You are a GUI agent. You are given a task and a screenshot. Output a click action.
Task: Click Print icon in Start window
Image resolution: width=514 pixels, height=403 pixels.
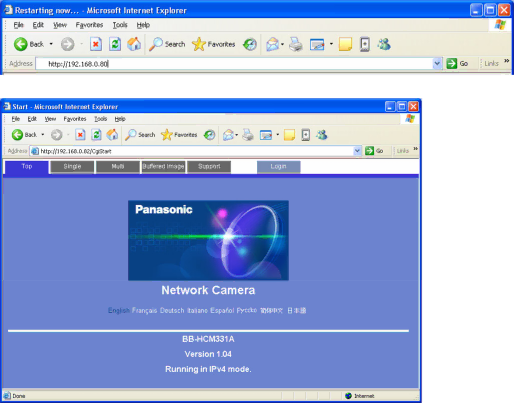(248, 135)
